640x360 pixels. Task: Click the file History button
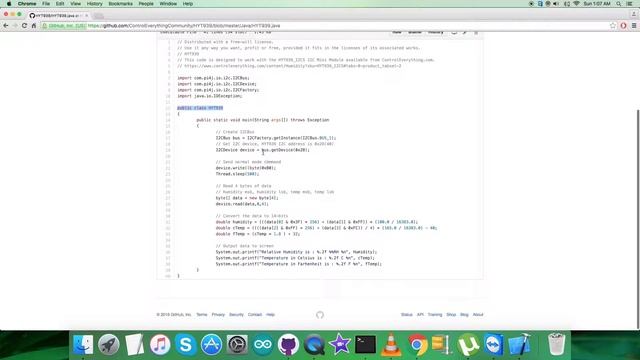point(436,32)
